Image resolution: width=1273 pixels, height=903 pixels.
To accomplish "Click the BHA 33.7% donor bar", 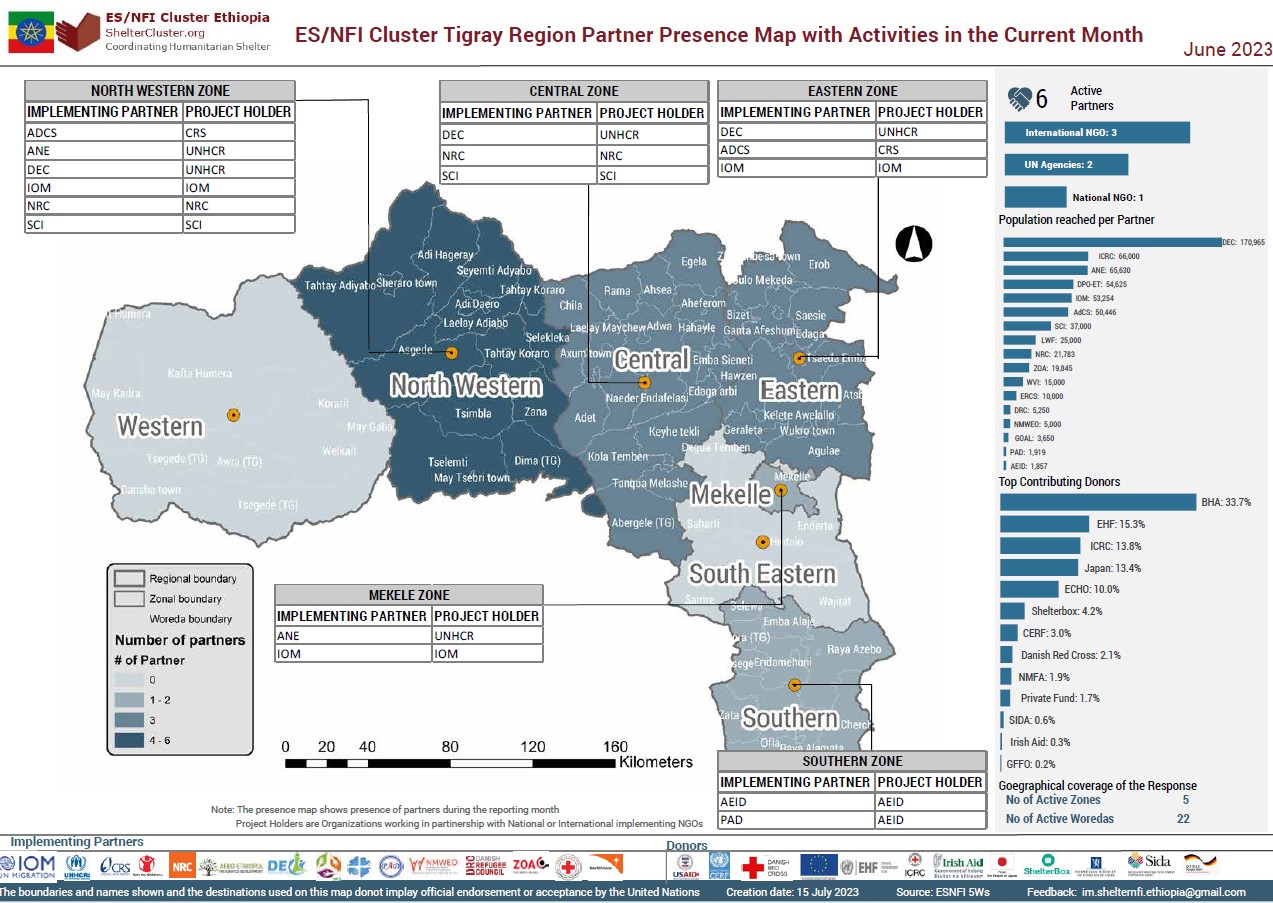I will (x=1098, y=502).
